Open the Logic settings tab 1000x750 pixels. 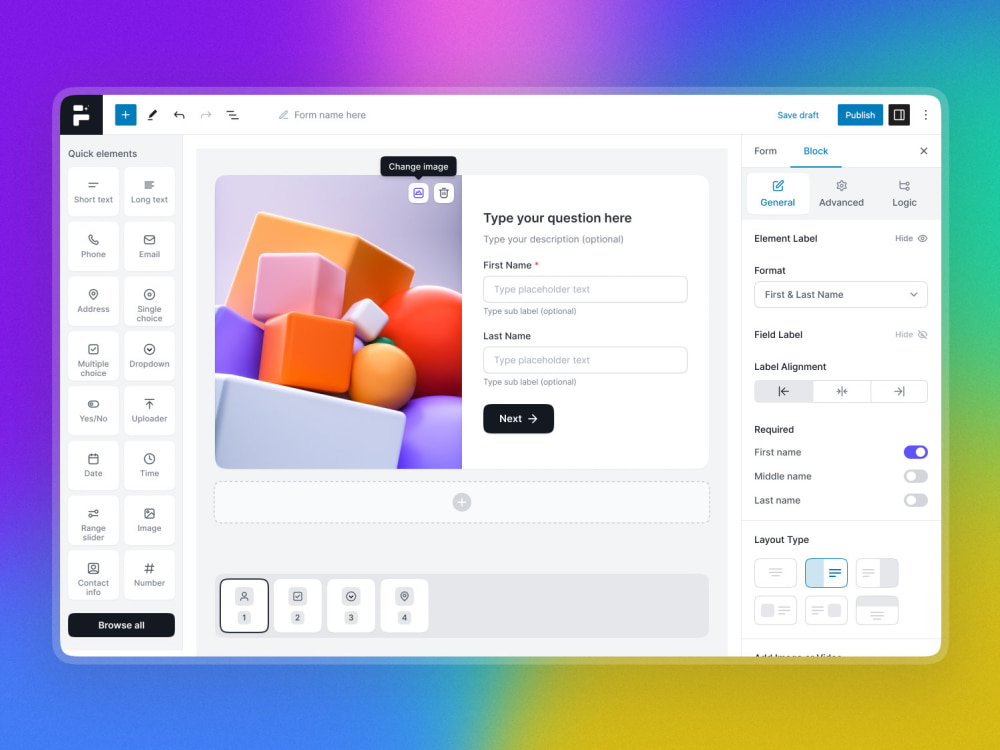(x=904, y=193)
